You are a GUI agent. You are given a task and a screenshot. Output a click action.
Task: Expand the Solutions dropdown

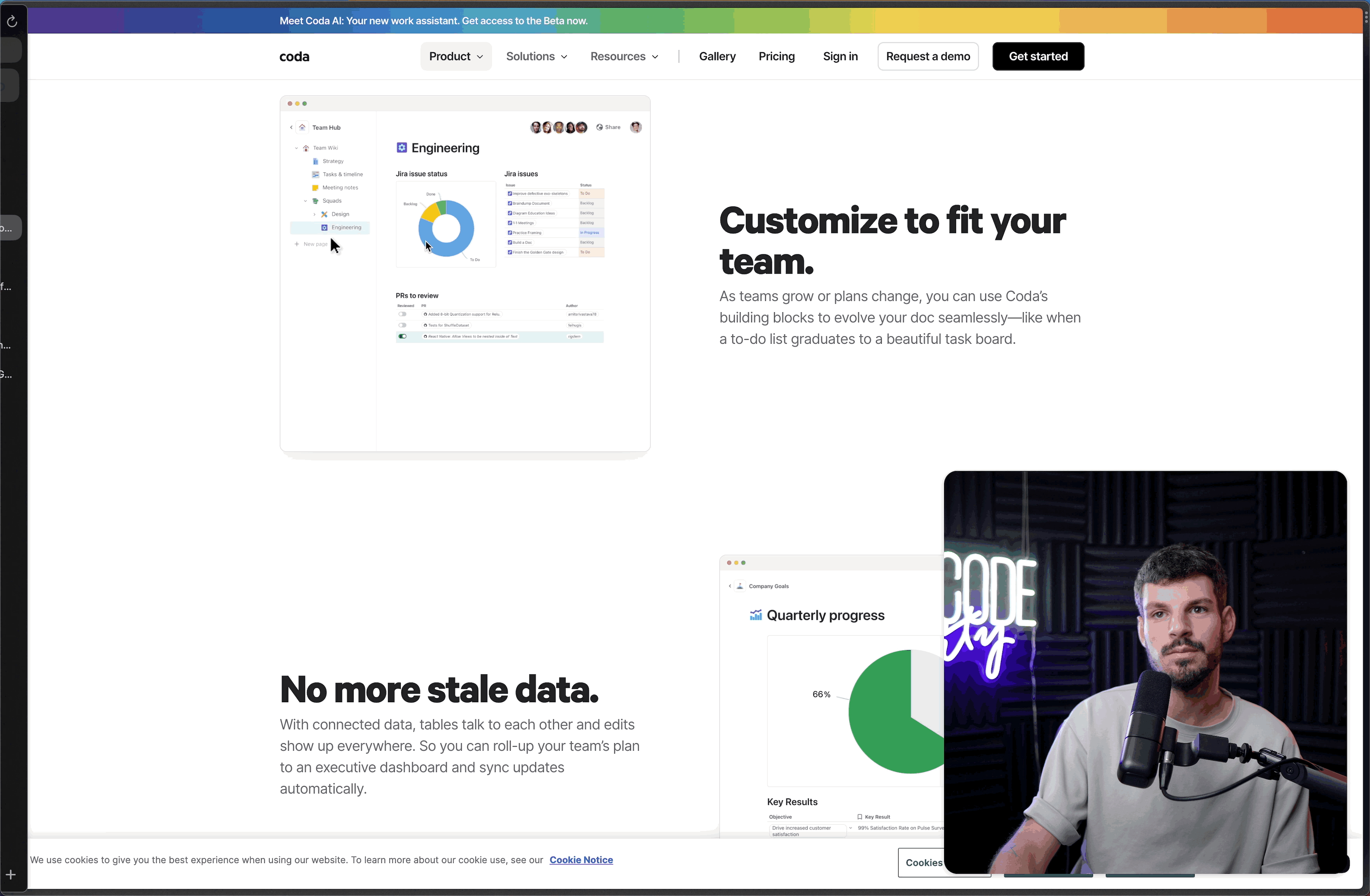coord(536,56)
